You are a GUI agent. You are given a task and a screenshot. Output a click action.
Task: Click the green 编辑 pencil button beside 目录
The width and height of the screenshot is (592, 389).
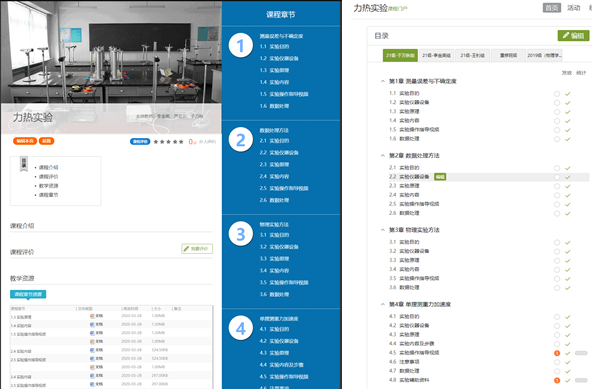pyautogui.click(x=573, y=36)
